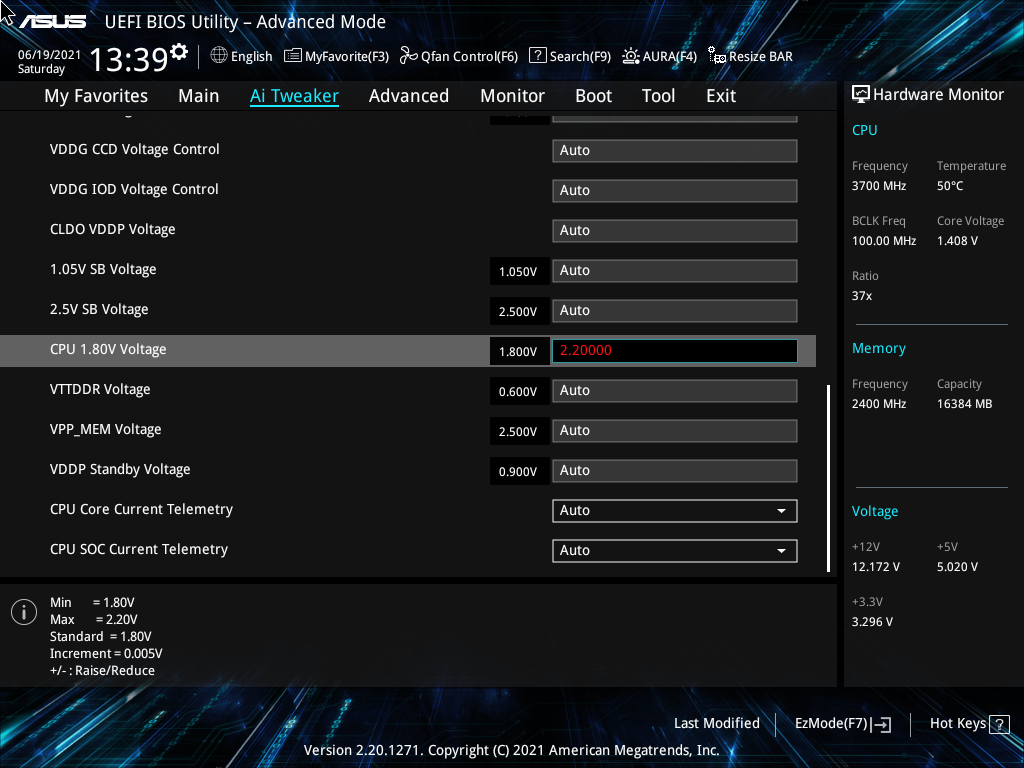Open Qfan Control settings
The height and width of the screenshot is (768, 1024).
click(x=458, y=56)
